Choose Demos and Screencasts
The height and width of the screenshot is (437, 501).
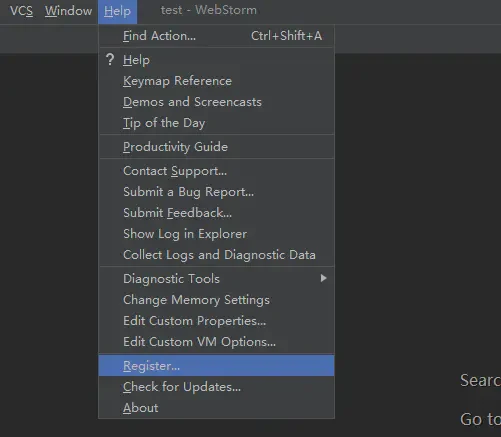tap(217, 102)
